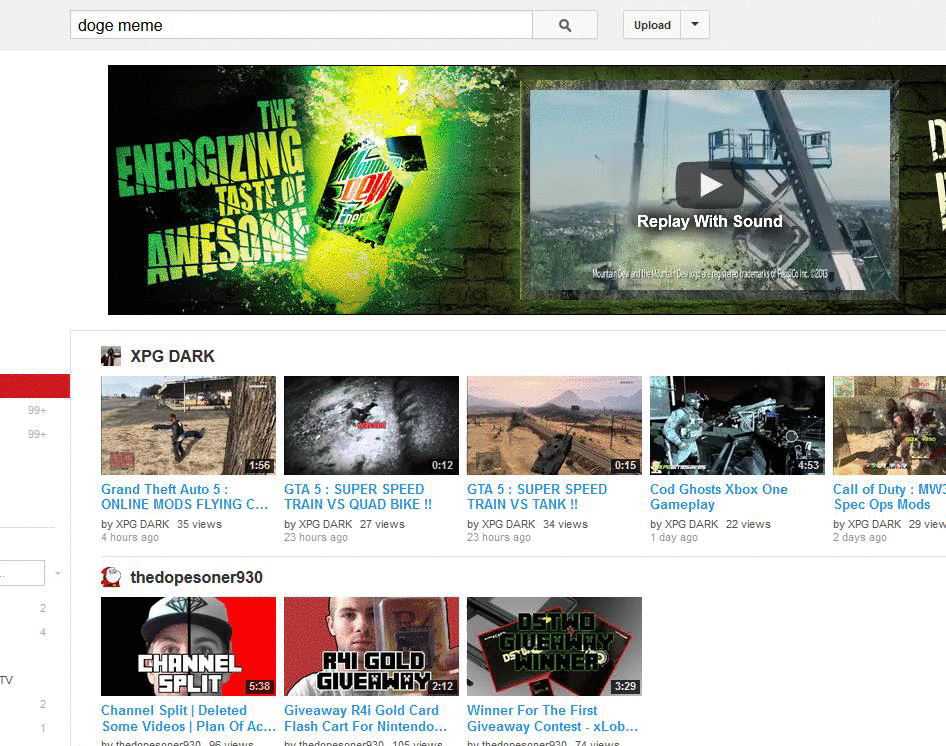Open Cod Ghosts Xbox One Gameplay thumbnail

coord(737,425)
